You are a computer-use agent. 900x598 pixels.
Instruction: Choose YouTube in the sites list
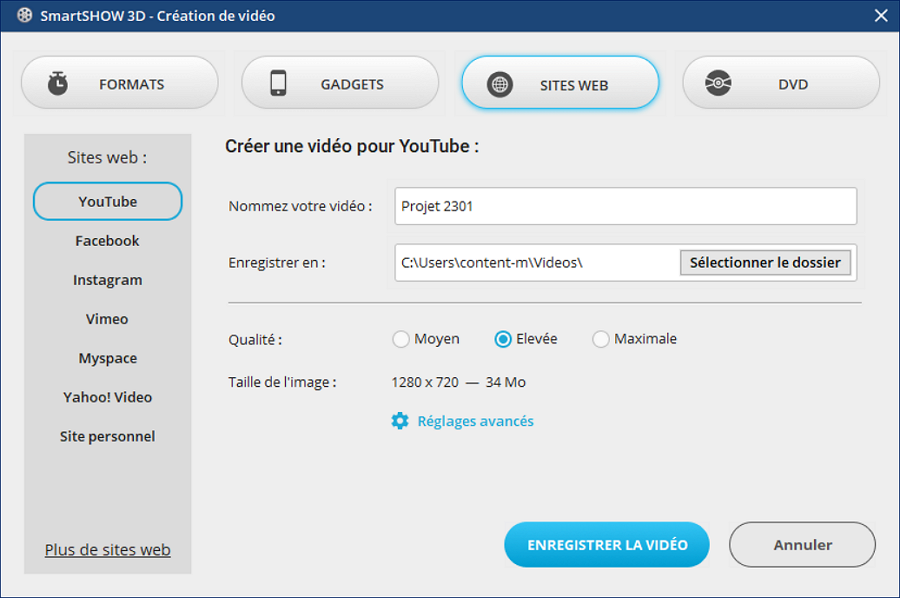tap(108, 201)
